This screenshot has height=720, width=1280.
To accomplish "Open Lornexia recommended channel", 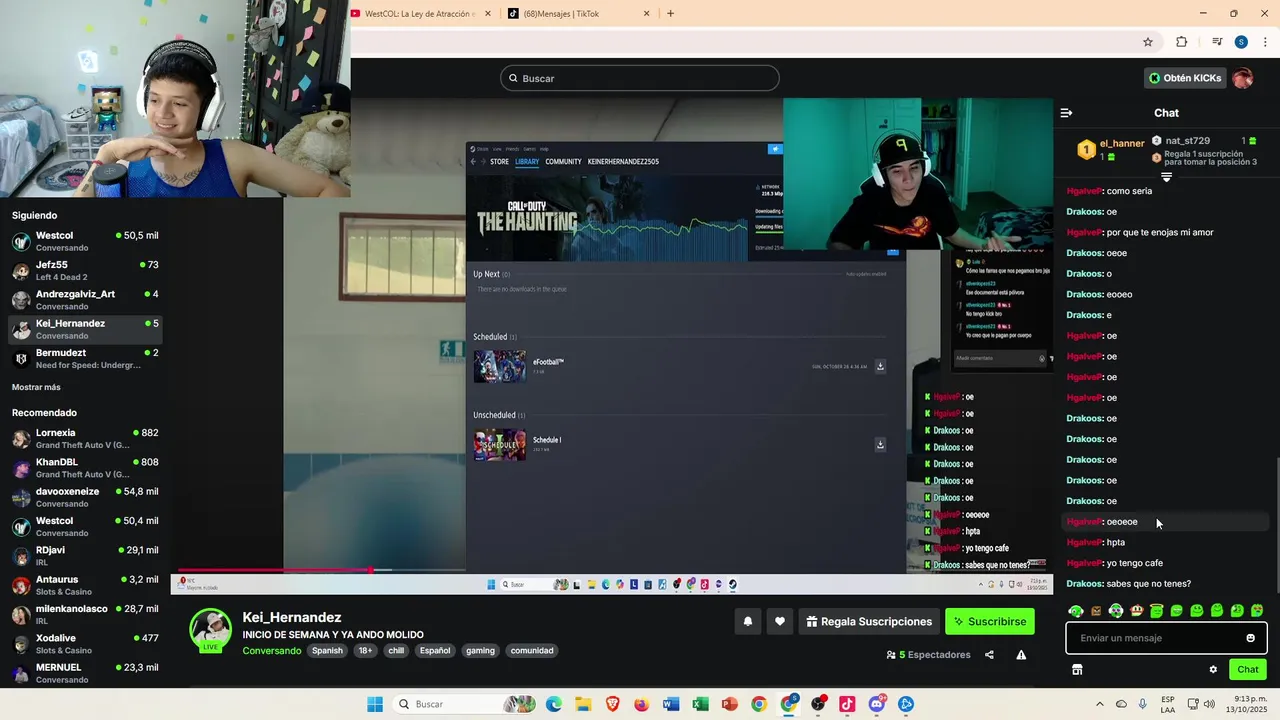I will (85, 438).
